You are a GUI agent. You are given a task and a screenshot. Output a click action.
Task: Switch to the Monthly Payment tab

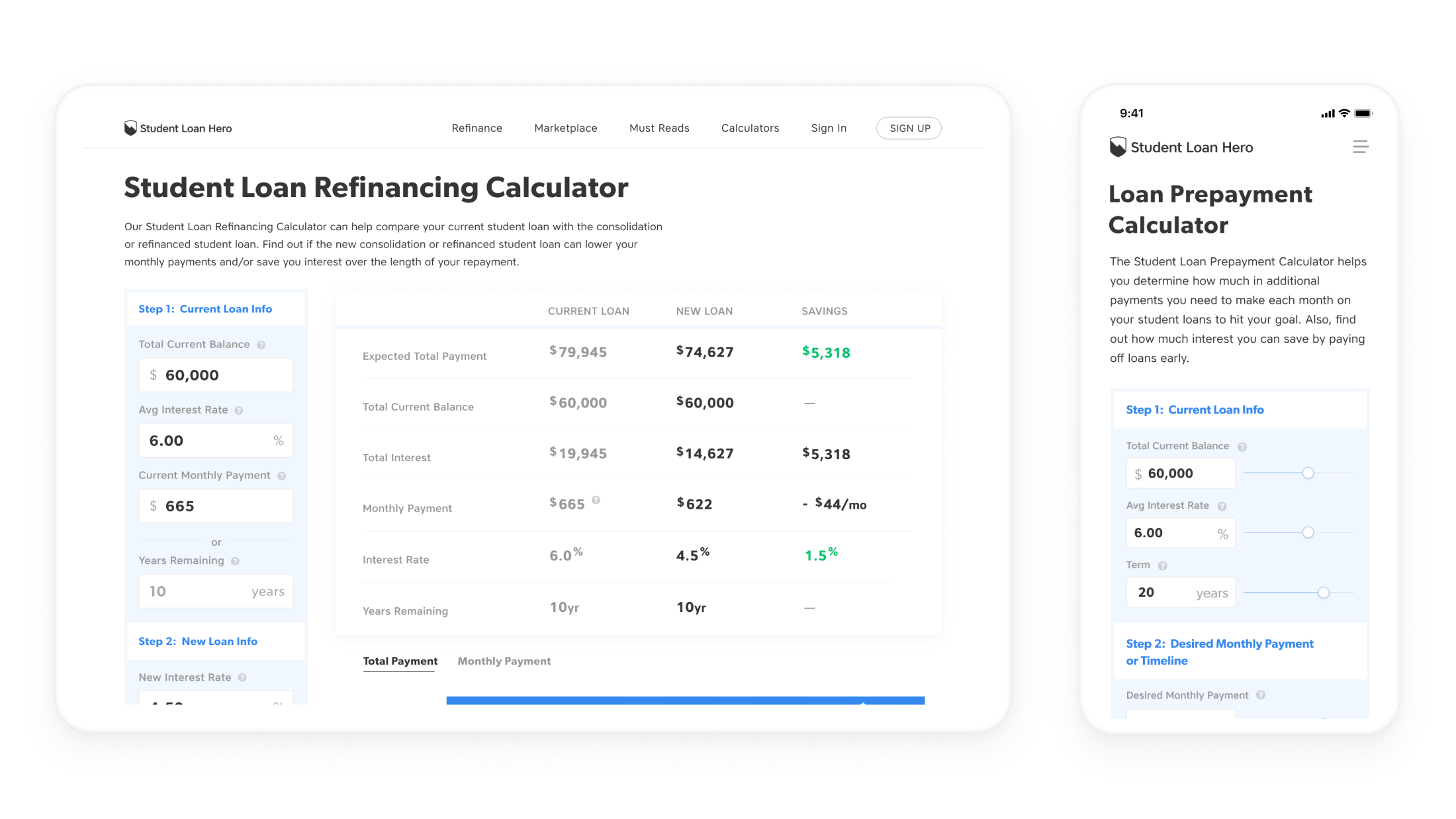point(504,661)
